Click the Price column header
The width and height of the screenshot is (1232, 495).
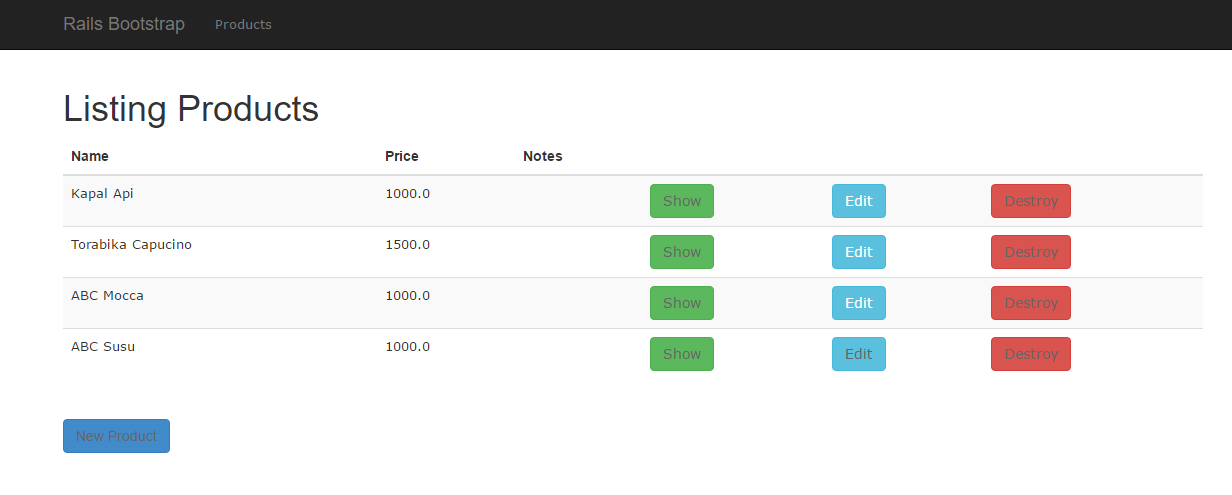(402, 156)
